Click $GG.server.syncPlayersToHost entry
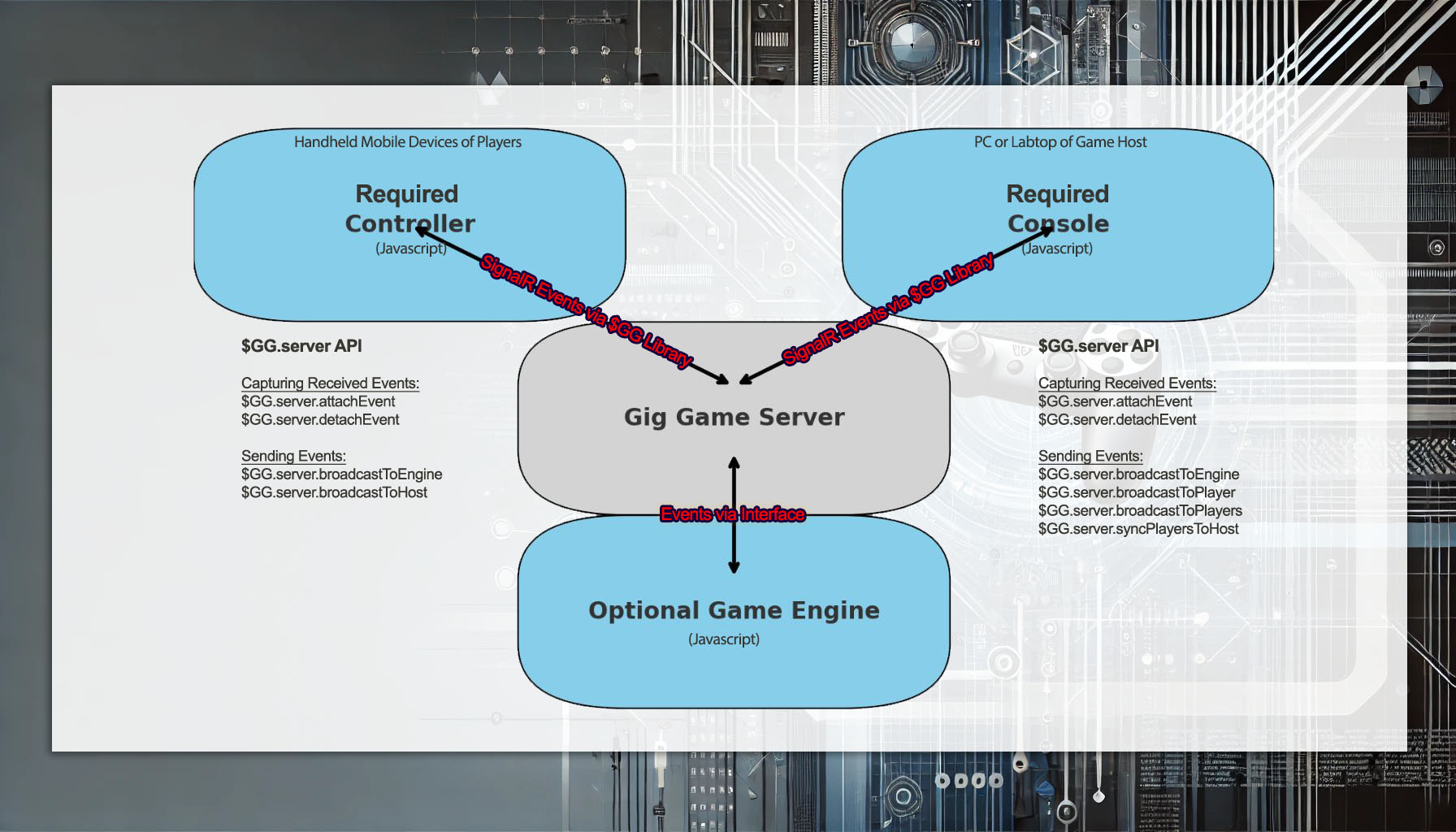 tap(1137, 529)
